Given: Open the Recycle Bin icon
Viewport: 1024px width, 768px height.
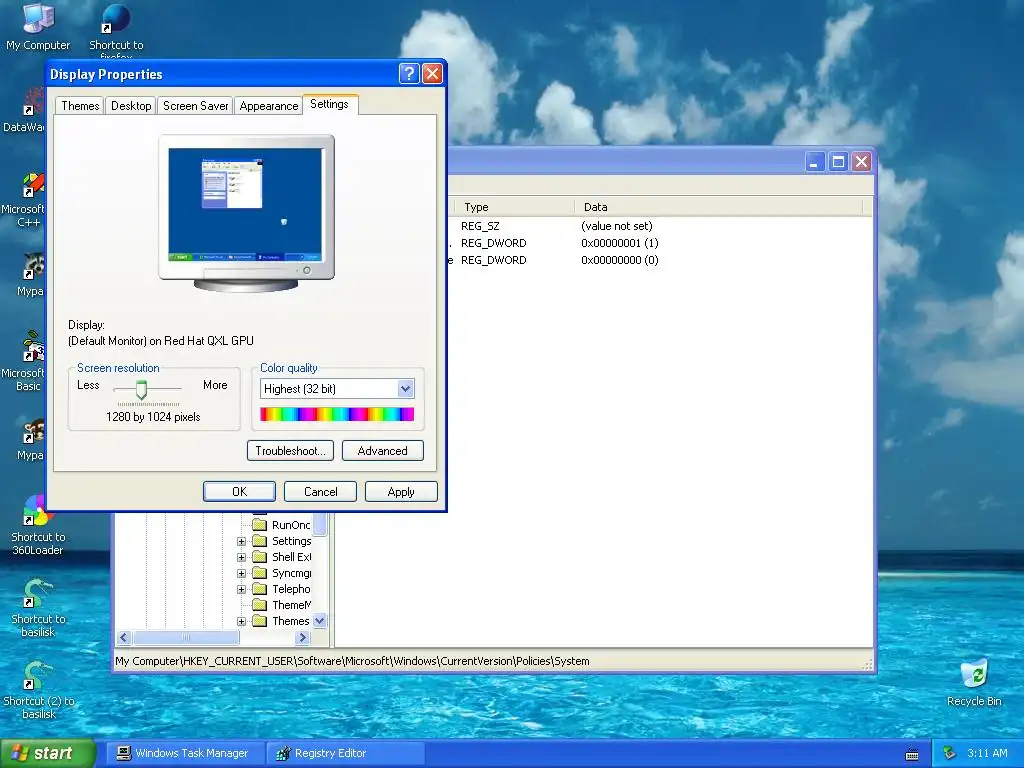Looking at the screenshot, I should tap(974, 682).
